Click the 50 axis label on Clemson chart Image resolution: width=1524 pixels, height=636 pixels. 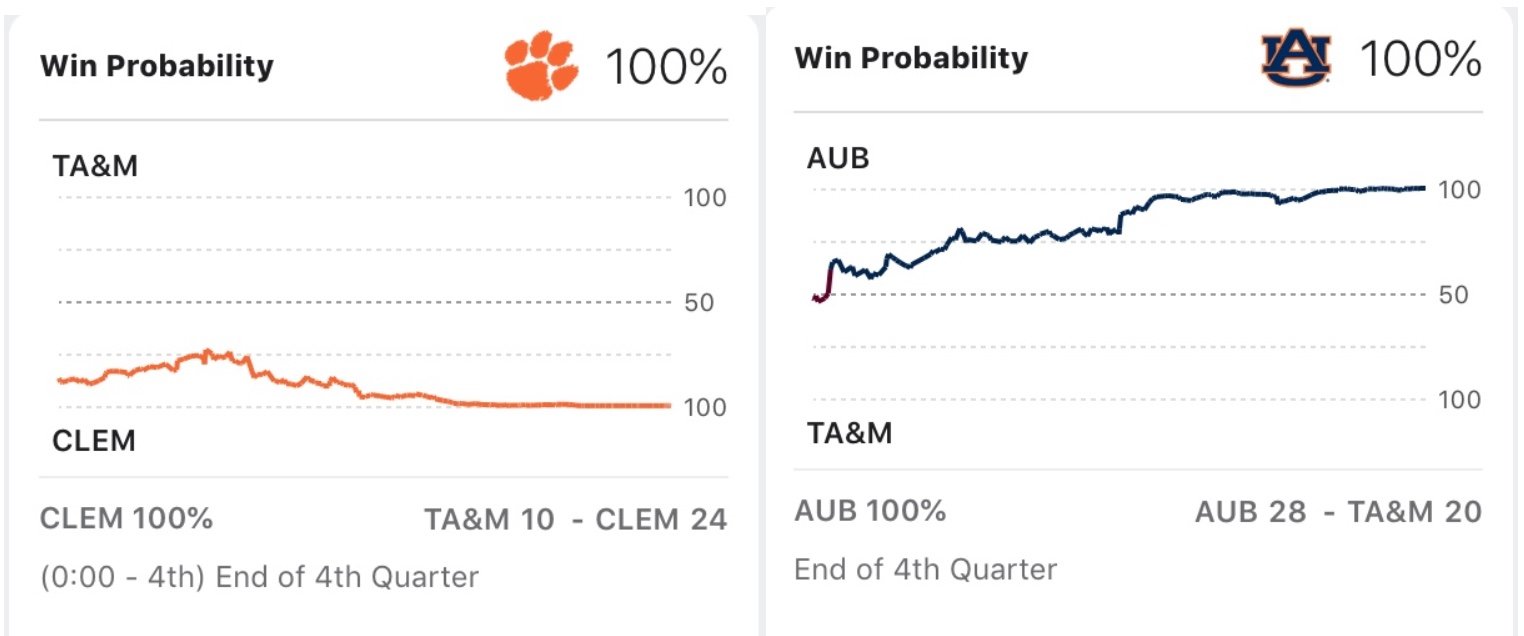(x=699, y=302)
